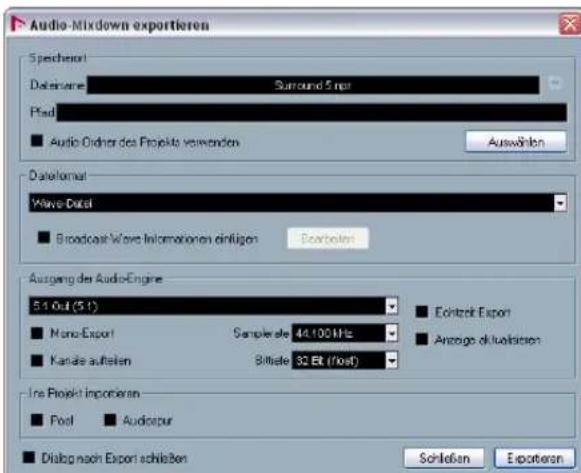The height and width of the screenshot is (473, 581).
Task: Open the Samplerate 44.100 kHz dropdown
Action: pyautogui.click(x=345, y=333)
